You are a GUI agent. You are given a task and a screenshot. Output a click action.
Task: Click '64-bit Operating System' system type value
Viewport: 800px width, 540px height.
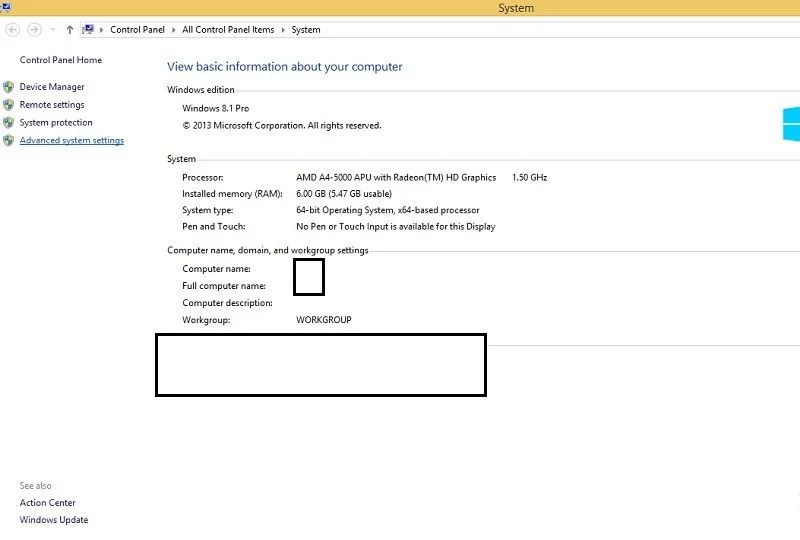coord(388,210)
